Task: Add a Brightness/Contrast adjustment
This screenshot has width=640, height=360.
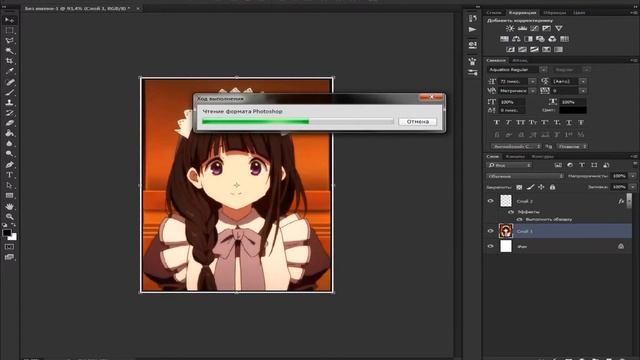Action: (510, 28)
